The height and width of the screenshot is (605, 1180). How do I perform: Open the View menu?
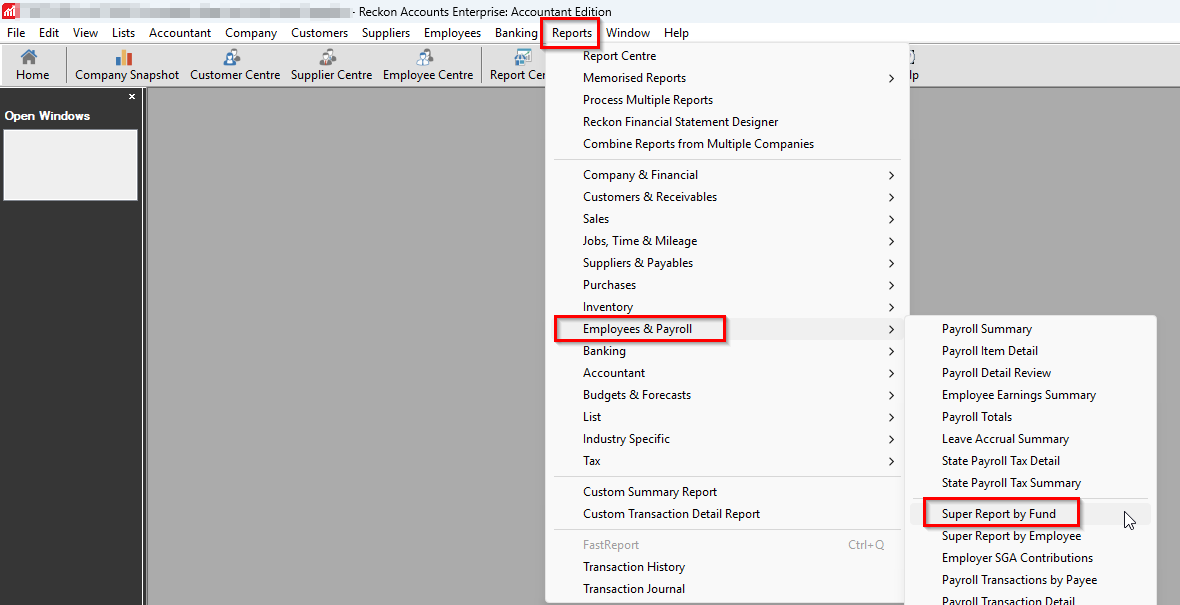point(85,33)
